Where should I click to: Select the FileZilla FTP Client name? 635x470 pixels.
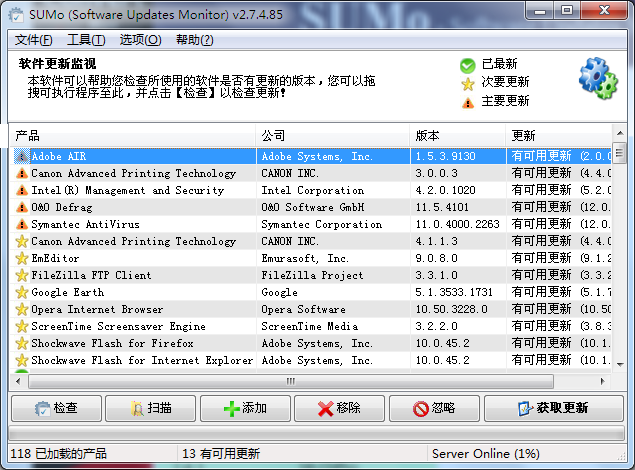91,275
